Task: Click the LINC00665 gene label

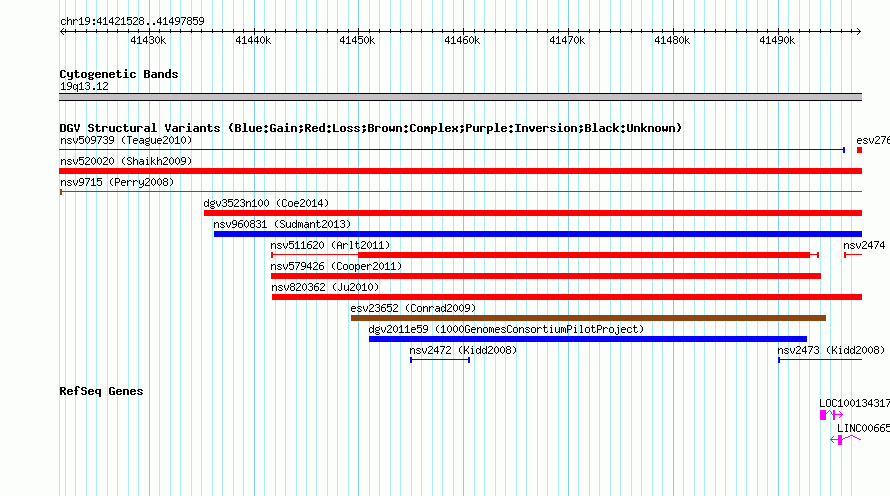Action: [x=863, y=428]
